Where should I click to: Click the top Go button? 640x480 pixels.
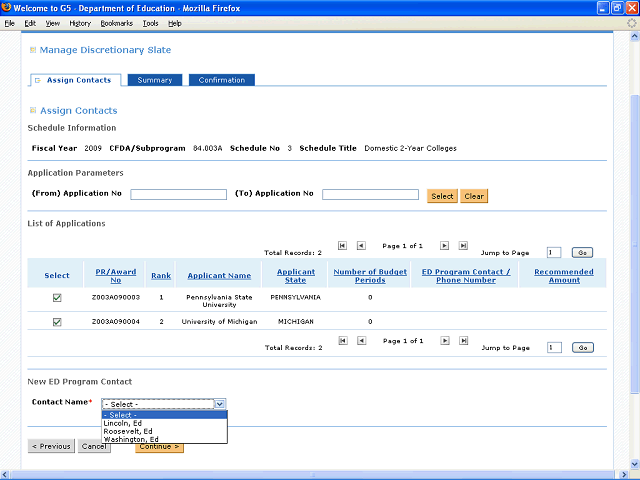(x=583, y=253)
